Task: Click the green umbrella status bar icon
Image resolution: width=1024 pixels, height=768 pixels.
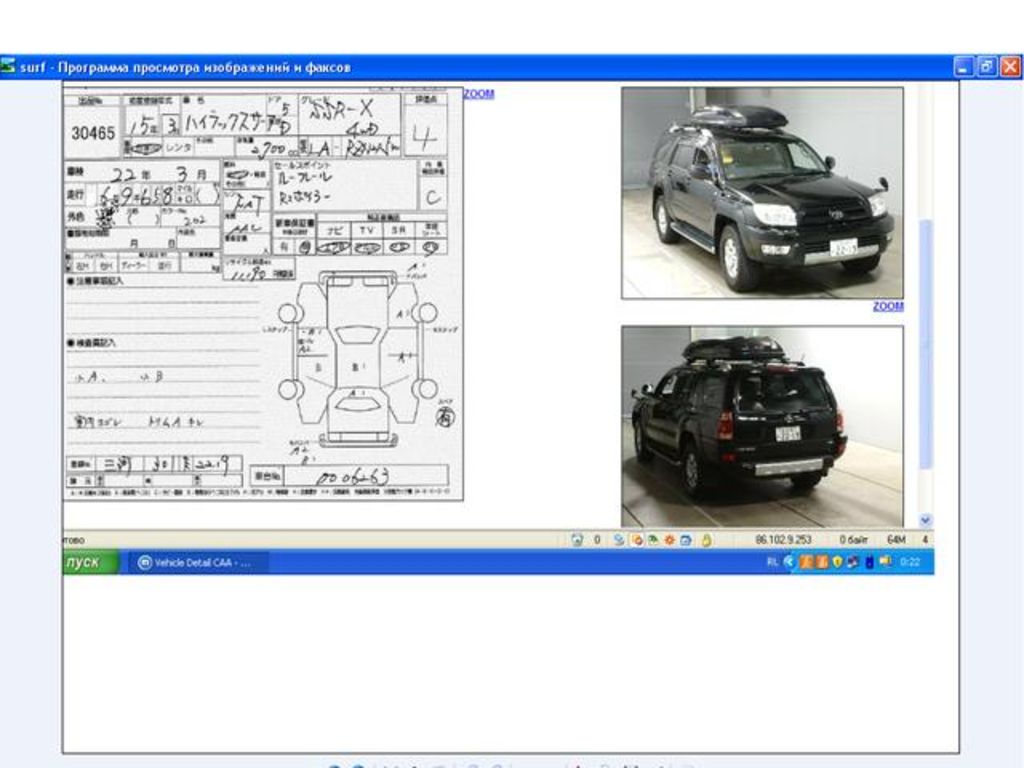Action: click(652, 540)
